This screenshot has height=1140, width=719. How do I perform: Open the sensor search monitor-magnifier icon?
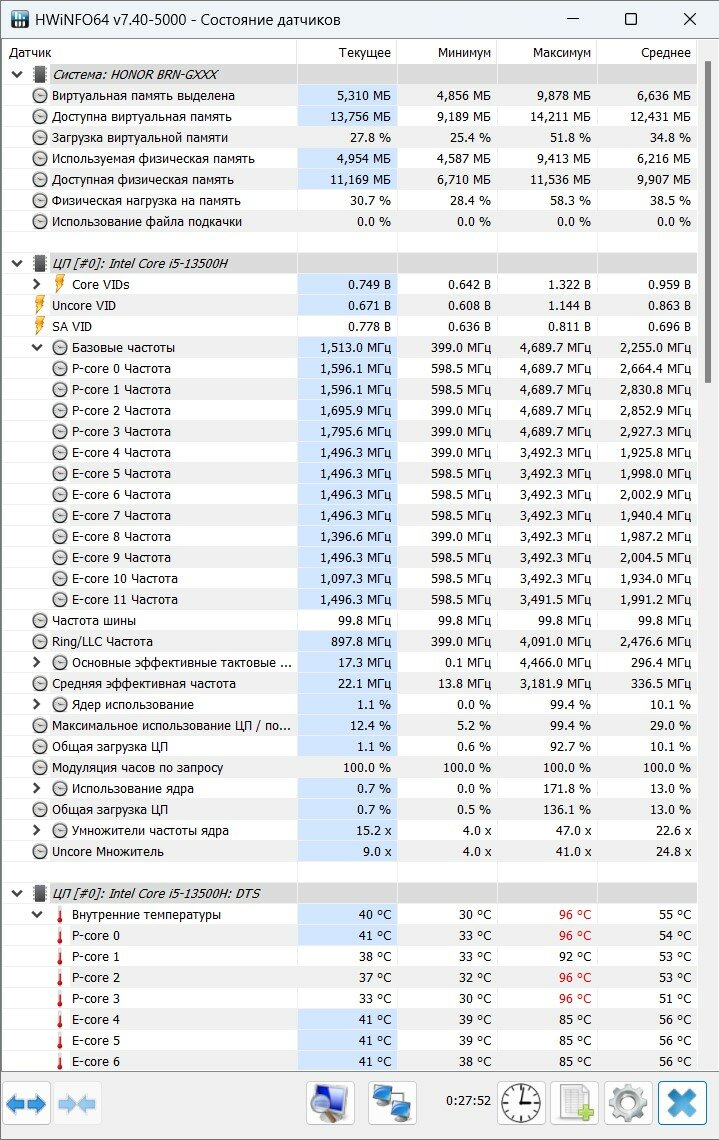pyautogui.click(x=331, y=1103)
